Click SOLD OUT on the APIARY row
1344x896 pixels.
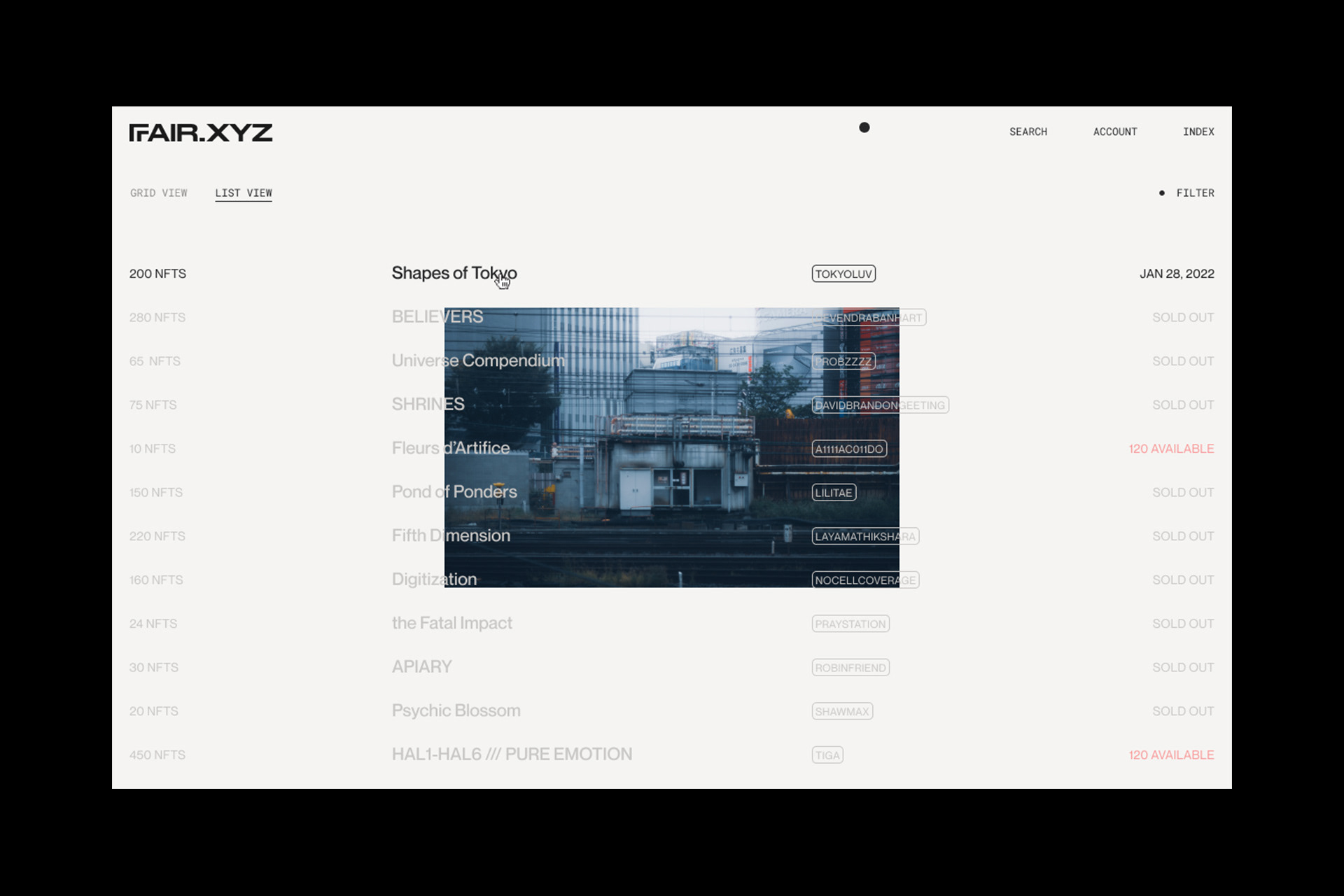click(x=1183, y=668)
